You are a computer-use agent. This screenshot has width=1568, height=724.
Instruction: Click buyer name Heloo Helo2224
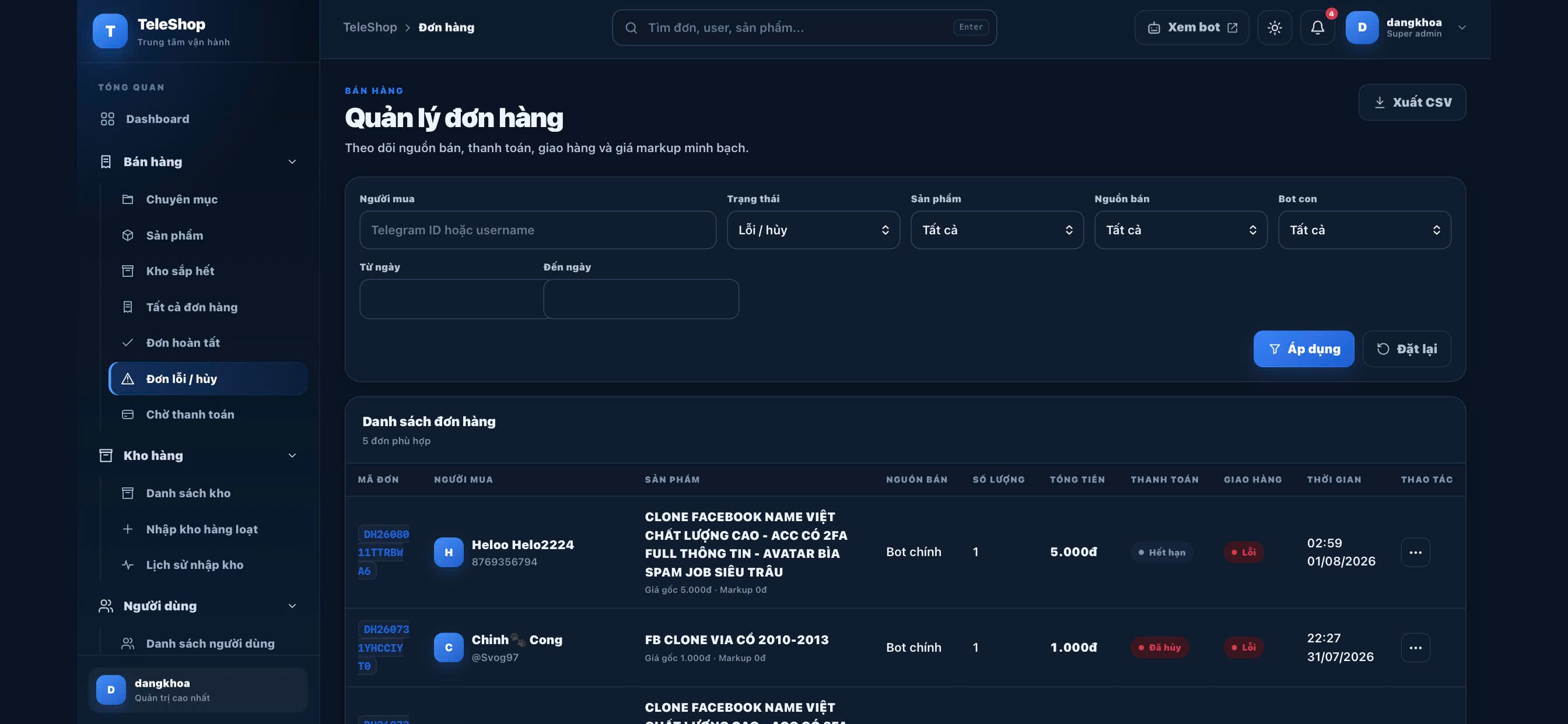(523, 544)
